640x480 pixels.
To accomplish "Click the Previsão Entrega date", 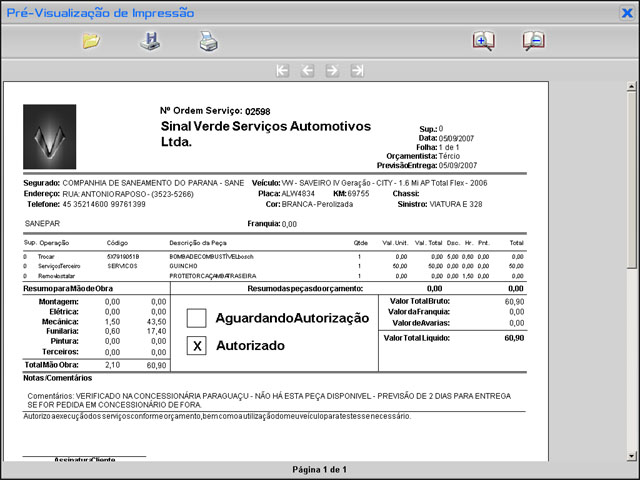I will click(458, 165).
